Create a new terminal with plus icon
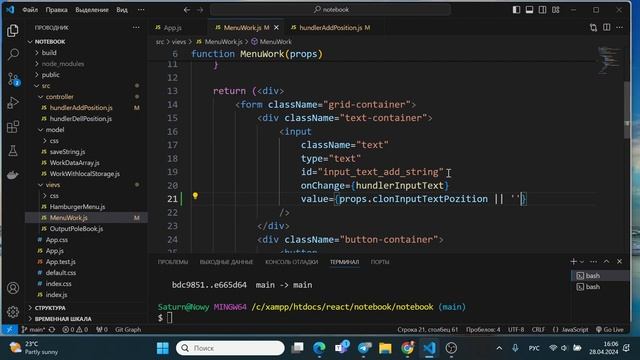This screenshot has height=360, width=640. 573,261
